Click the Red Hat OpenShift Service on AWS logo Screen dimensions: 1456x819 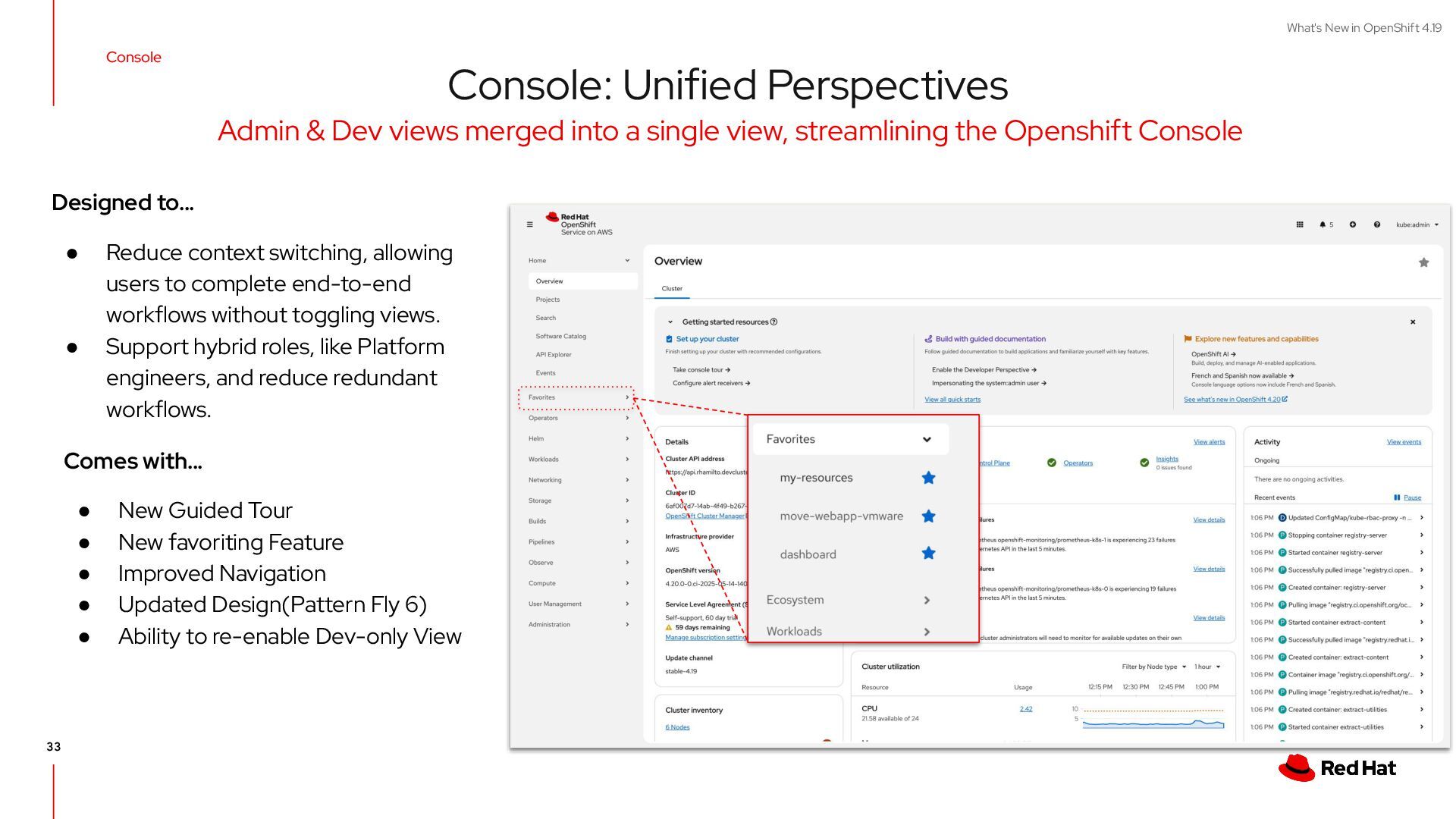point(579,224)
